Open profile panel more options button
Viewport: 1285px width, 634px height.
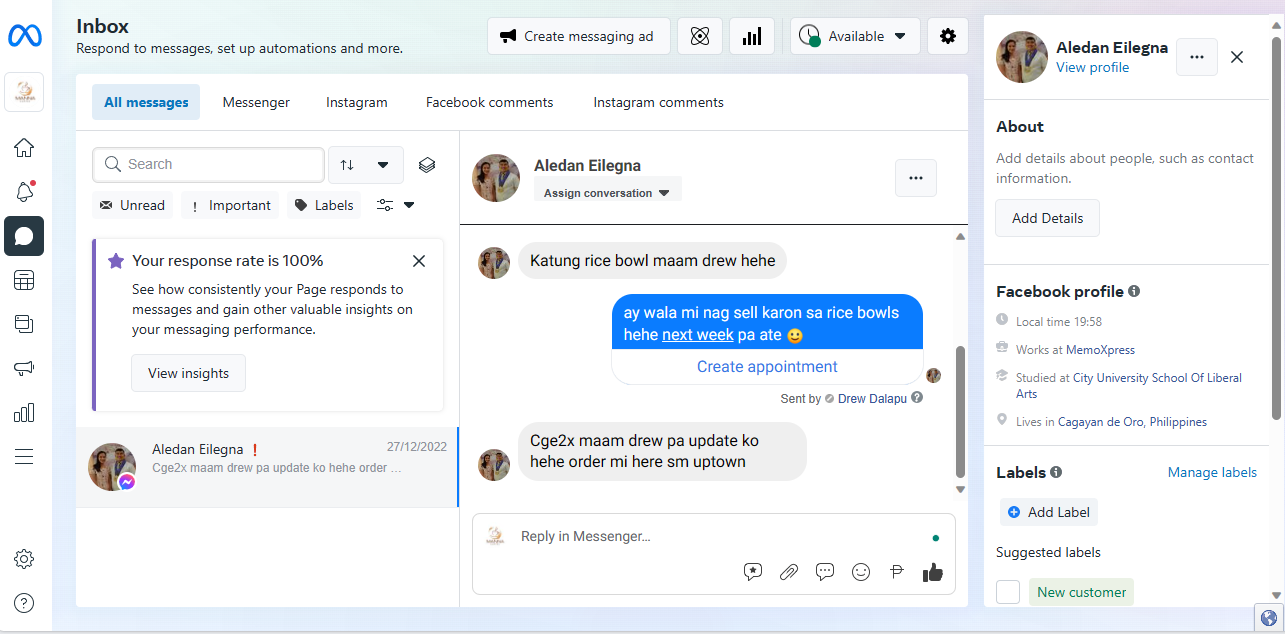pos(1196,57)
